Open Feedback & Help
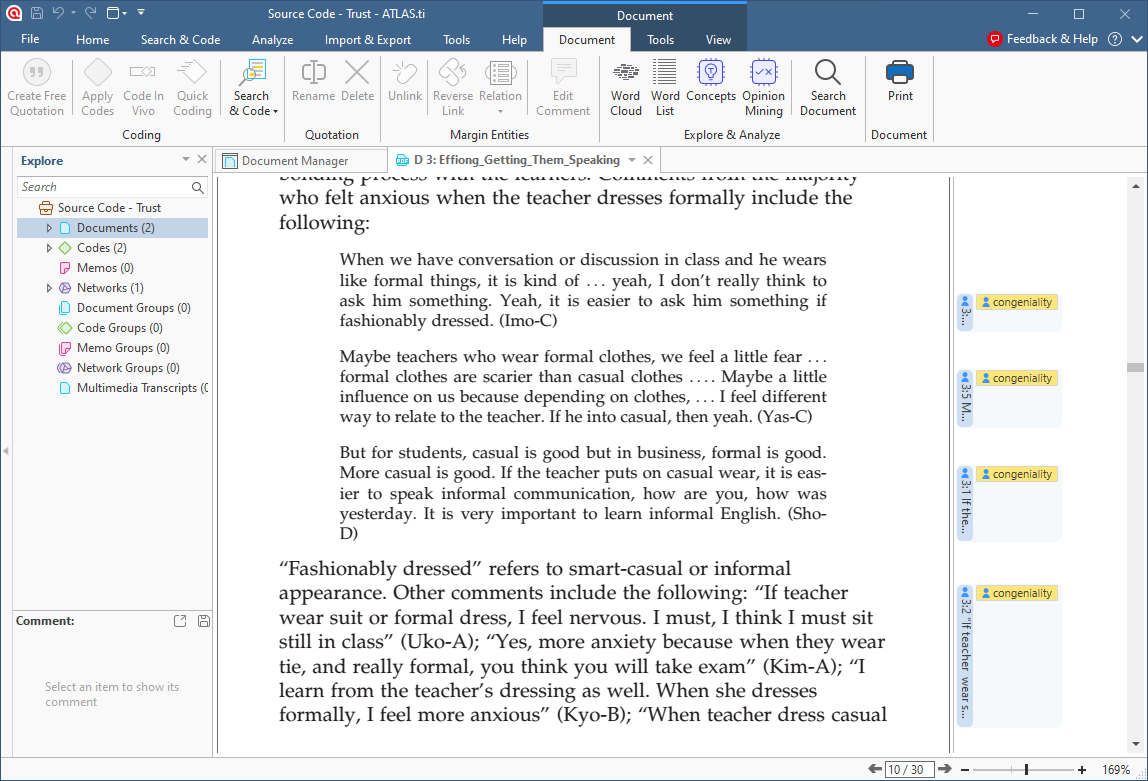The height and width of the screenshot is (781, 1148). [x=1043, y=38]
